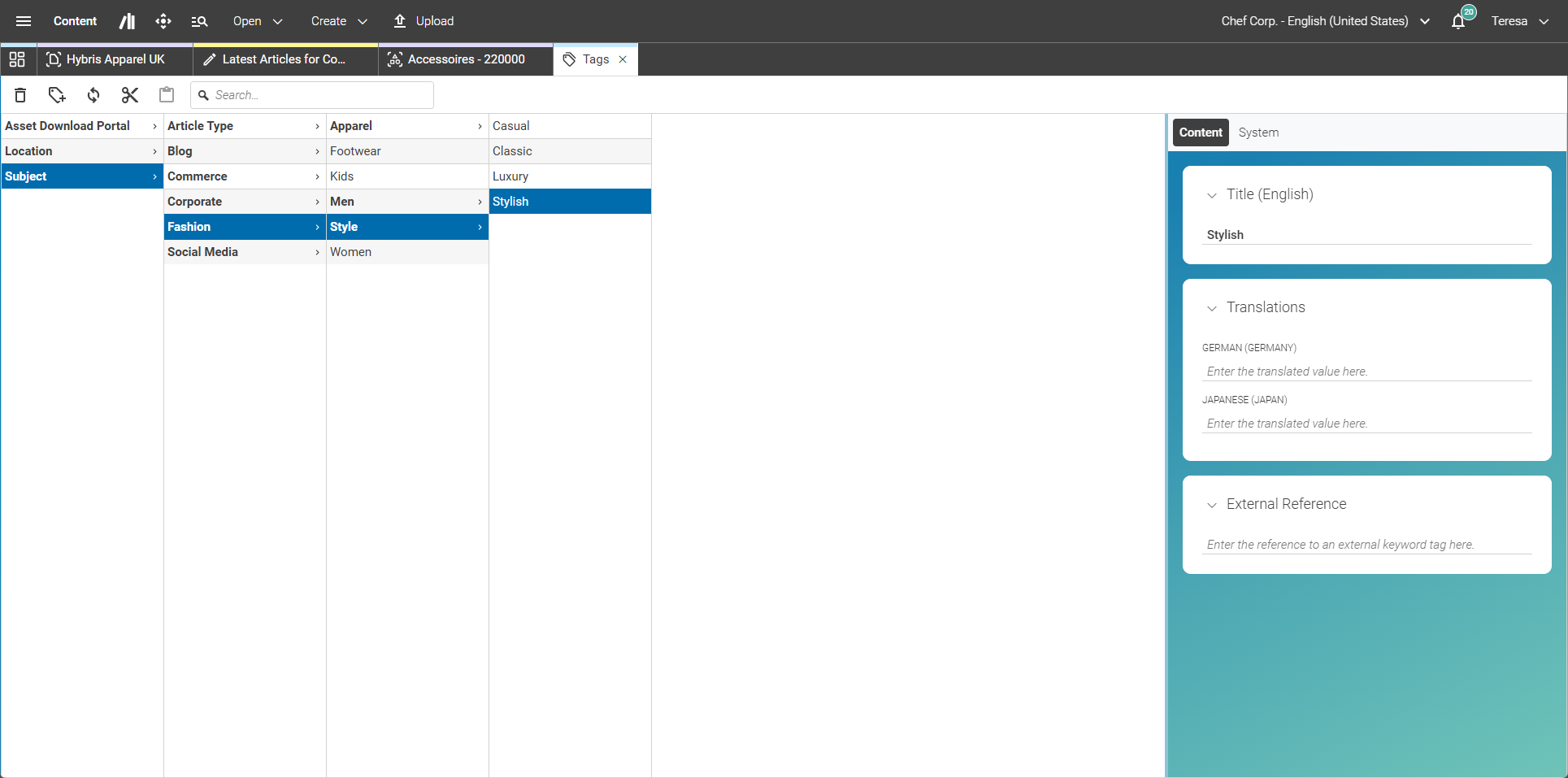
Task: Select the Fashion tag
Action: (x=245, y=227)
